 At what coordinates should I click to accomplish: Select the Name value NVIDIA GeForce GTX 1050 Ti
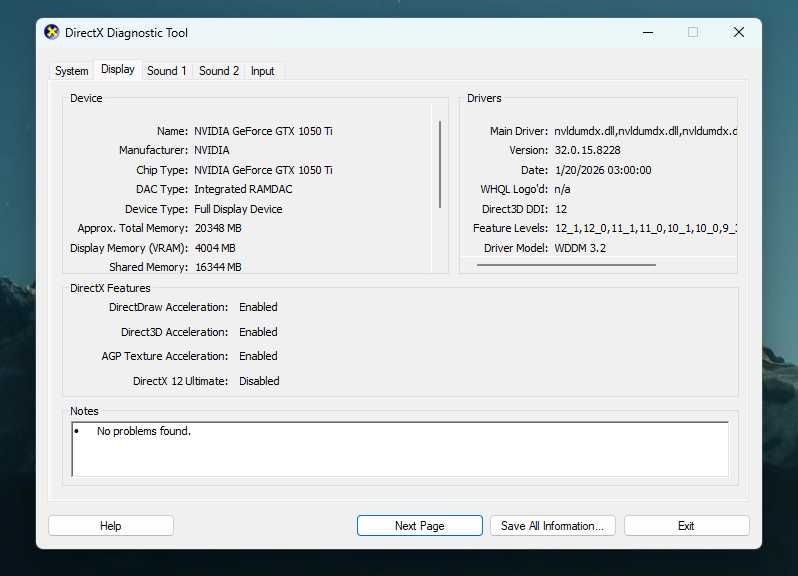coord(263,131)
